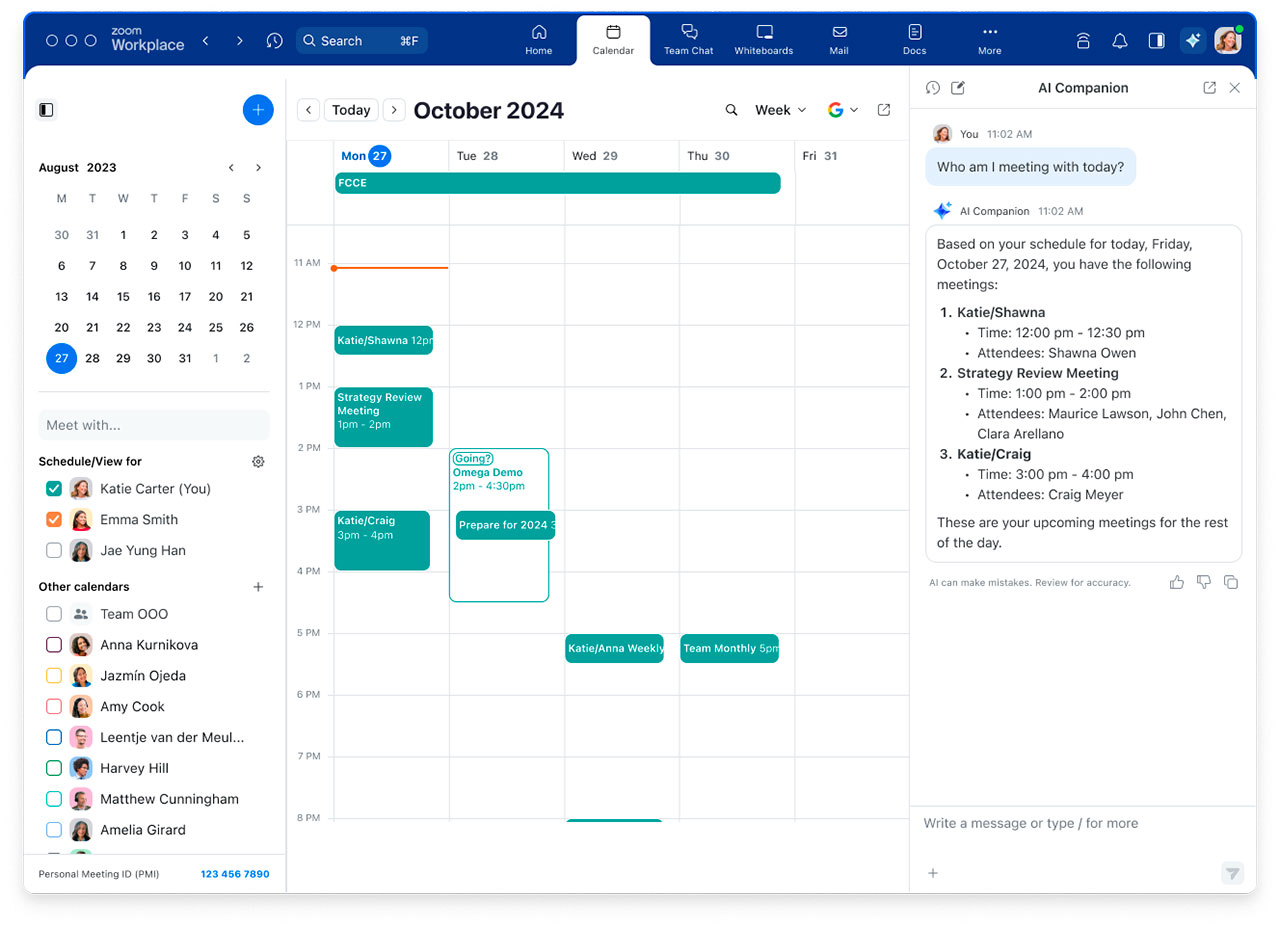The width and height of the screenshot is (1280, 928).
Task: Start a new AI Companion chat
Action: 958,88
